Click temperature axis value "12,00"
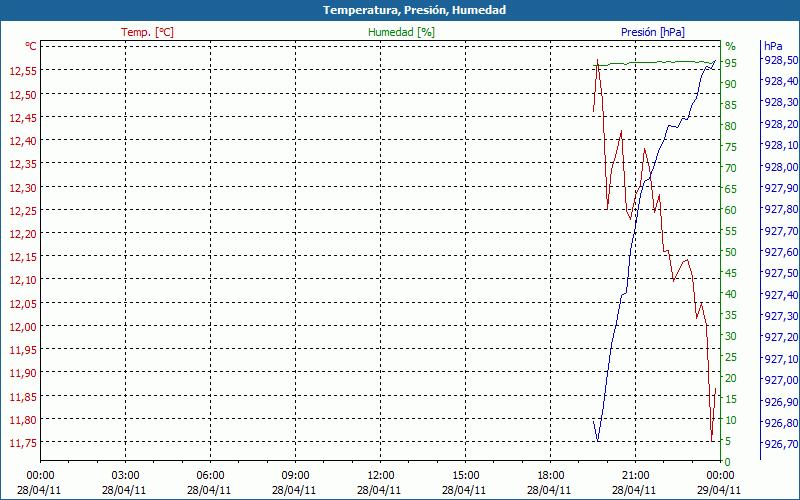The image size is (800, 500). tap(23, 327)
